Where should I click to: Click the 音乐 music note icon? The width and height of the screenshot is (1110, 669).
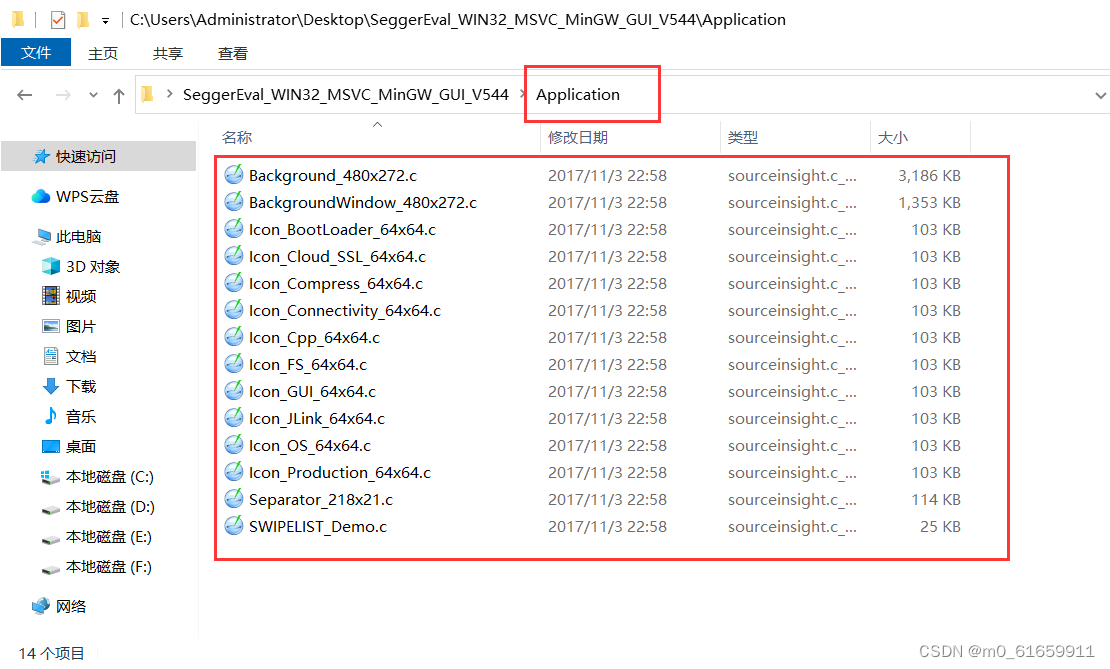pos(51,416)
